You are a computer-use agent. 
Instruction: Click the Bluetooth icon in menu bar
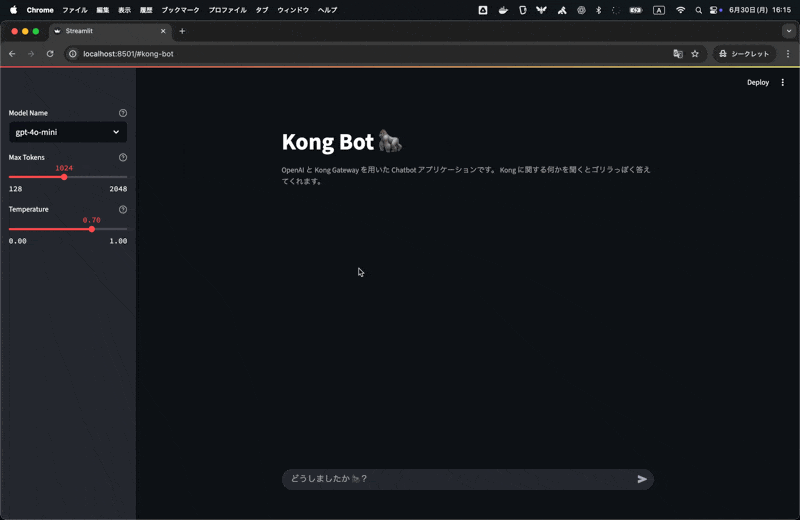(x=598, y=10)
